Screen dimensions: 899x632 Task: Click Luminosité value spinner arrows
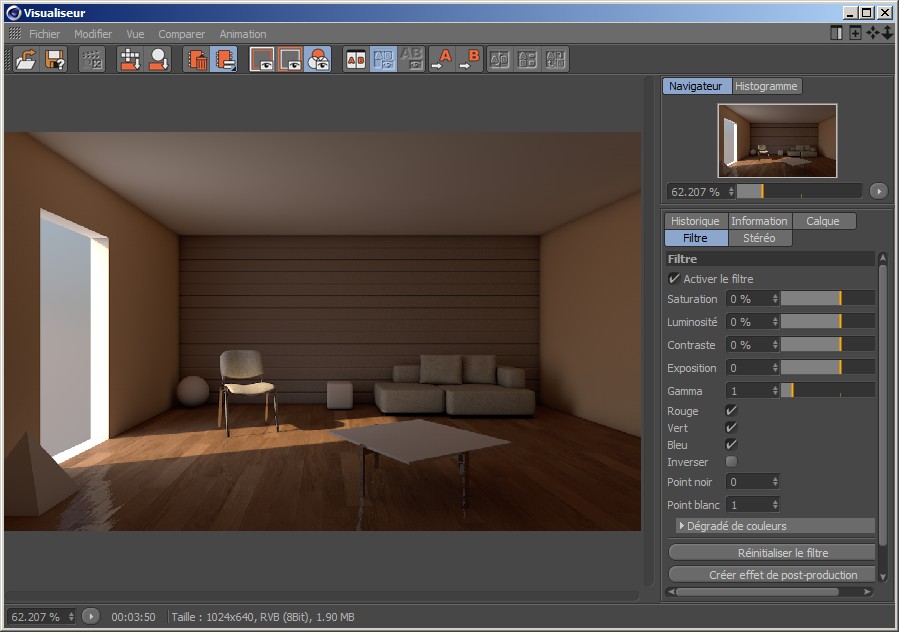[775, 322]
